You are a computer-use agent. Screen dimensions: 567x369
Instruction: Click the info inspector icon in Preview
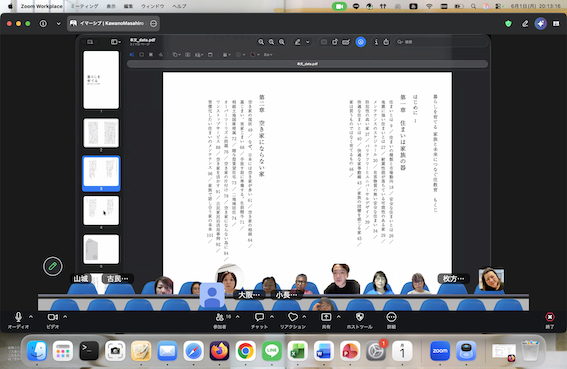click(376, 42)
